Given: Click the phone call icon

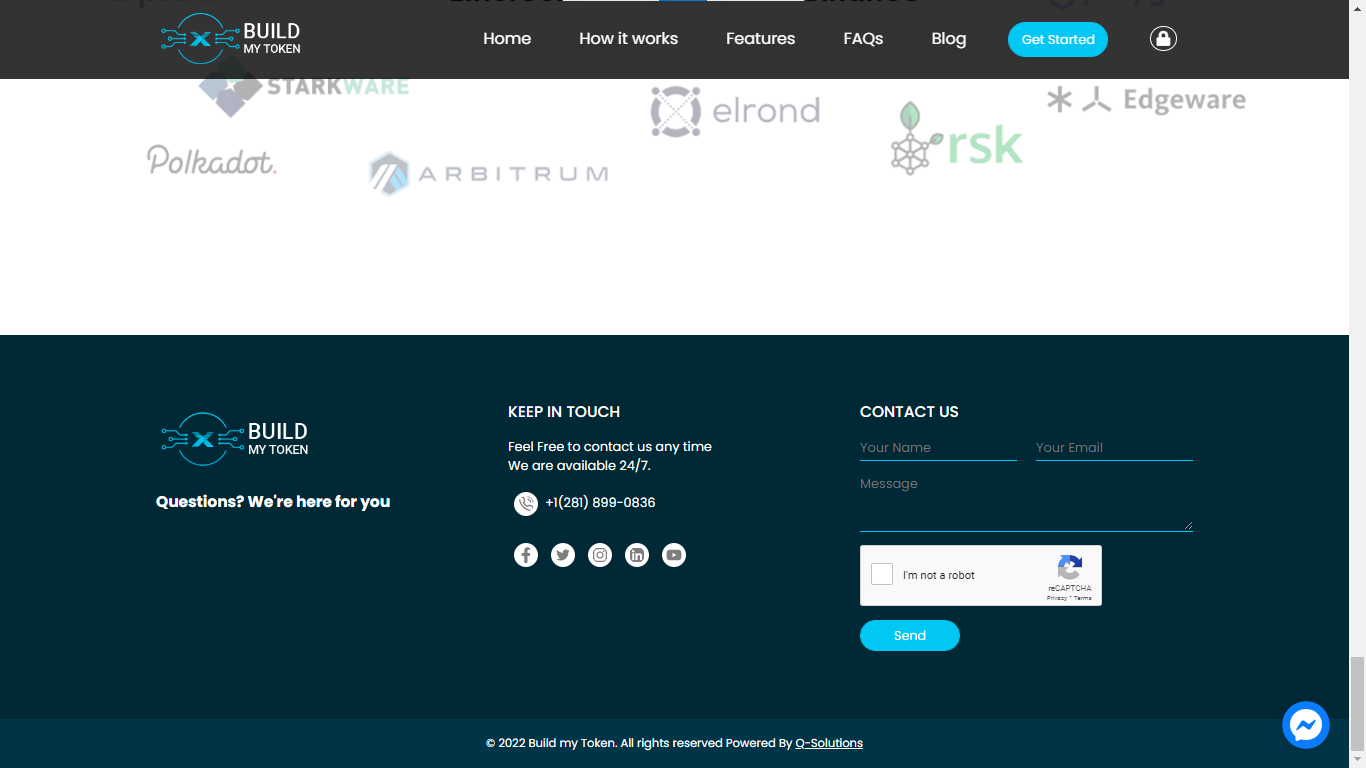Looking at the screenshot, I should (526, 504).
